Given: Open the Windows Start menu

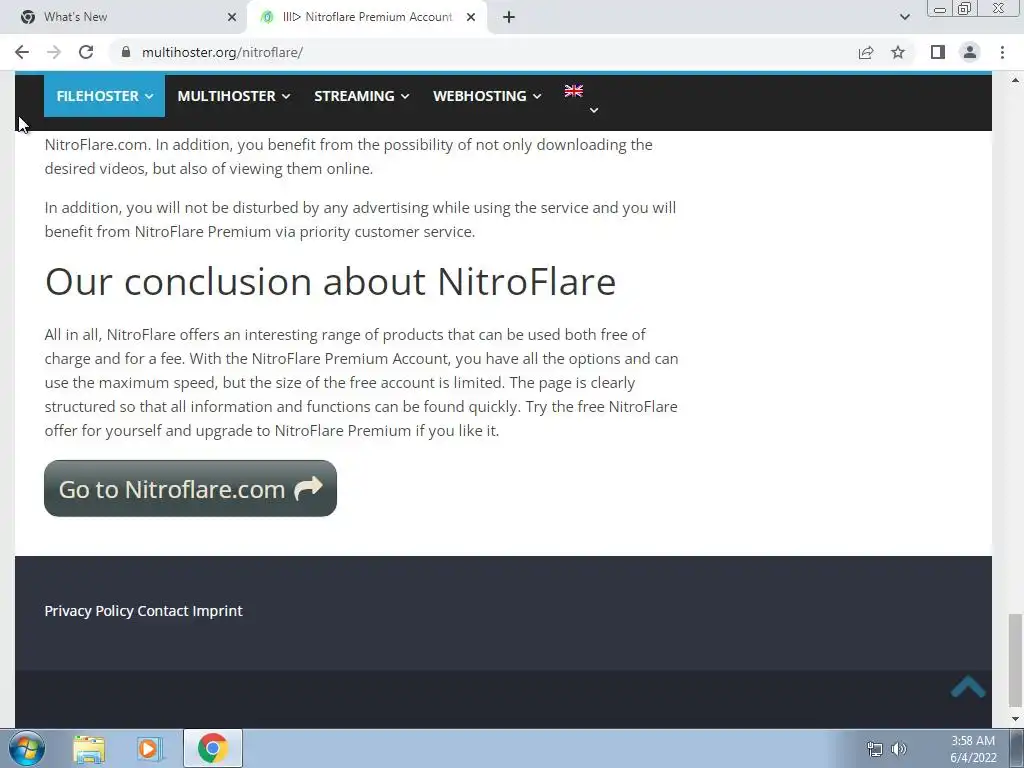Looking at the screenshot, I should click(27, 748).
